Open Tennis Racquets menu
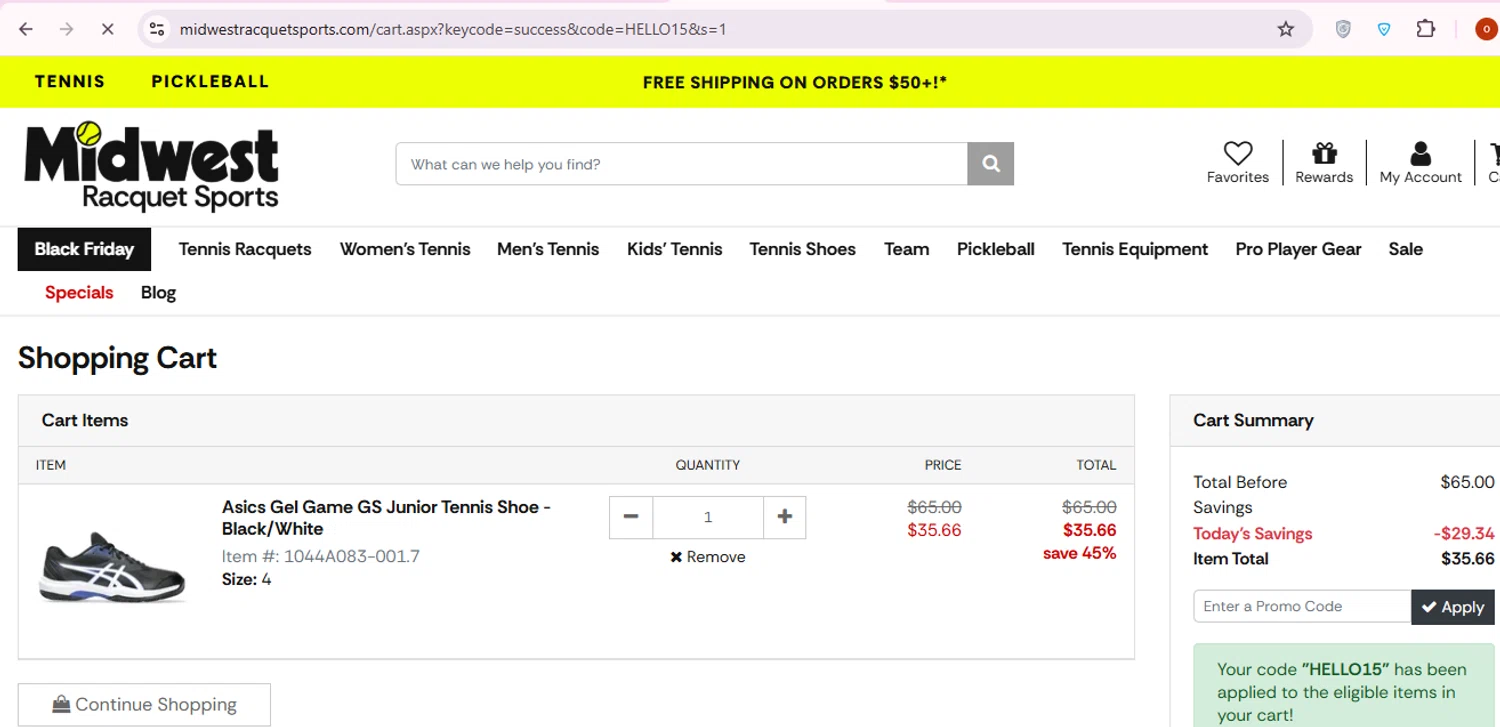This screenshot has width=1500, height=727. click(x=245, y=249)
